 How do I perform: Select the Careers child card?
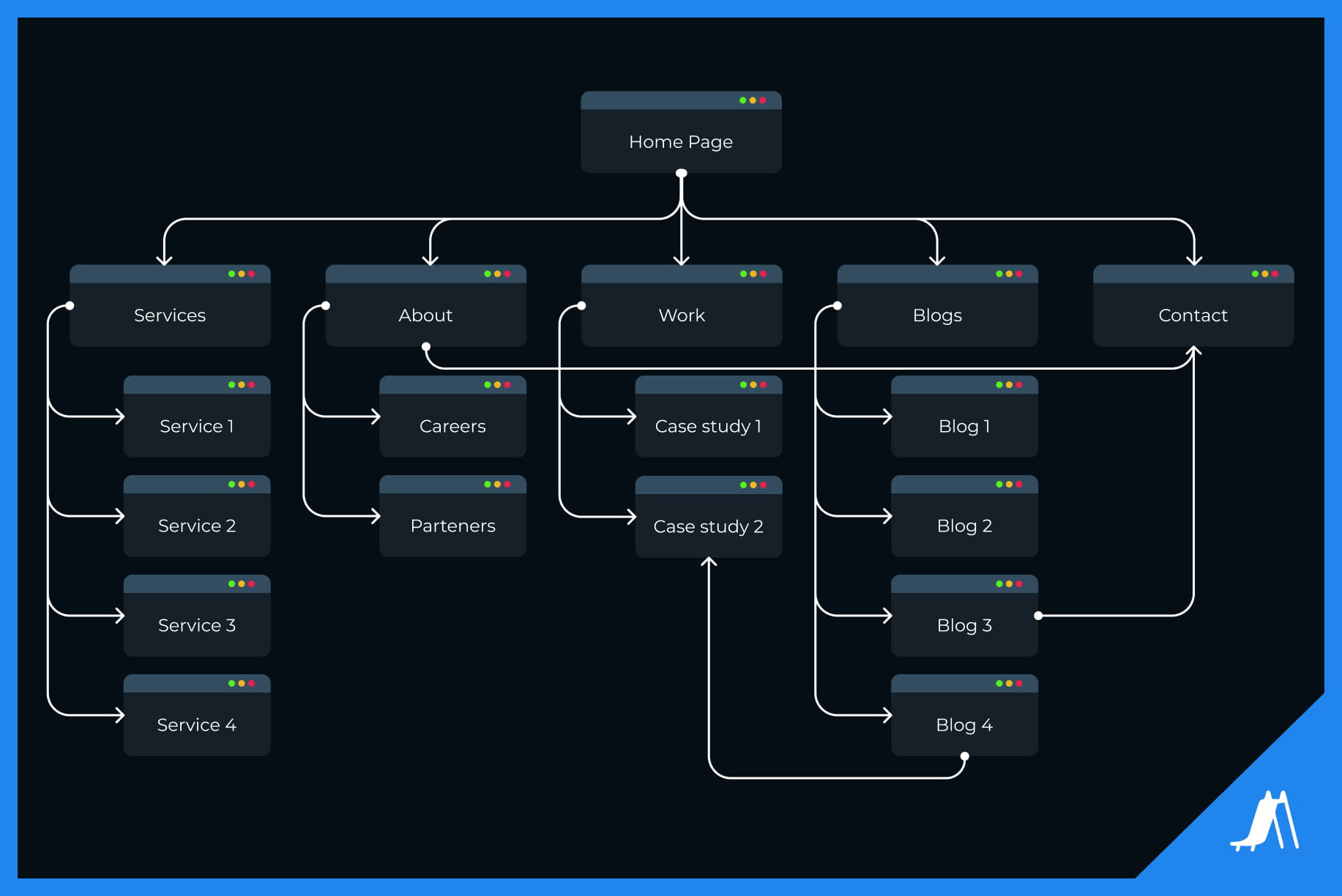click(452, 425)
